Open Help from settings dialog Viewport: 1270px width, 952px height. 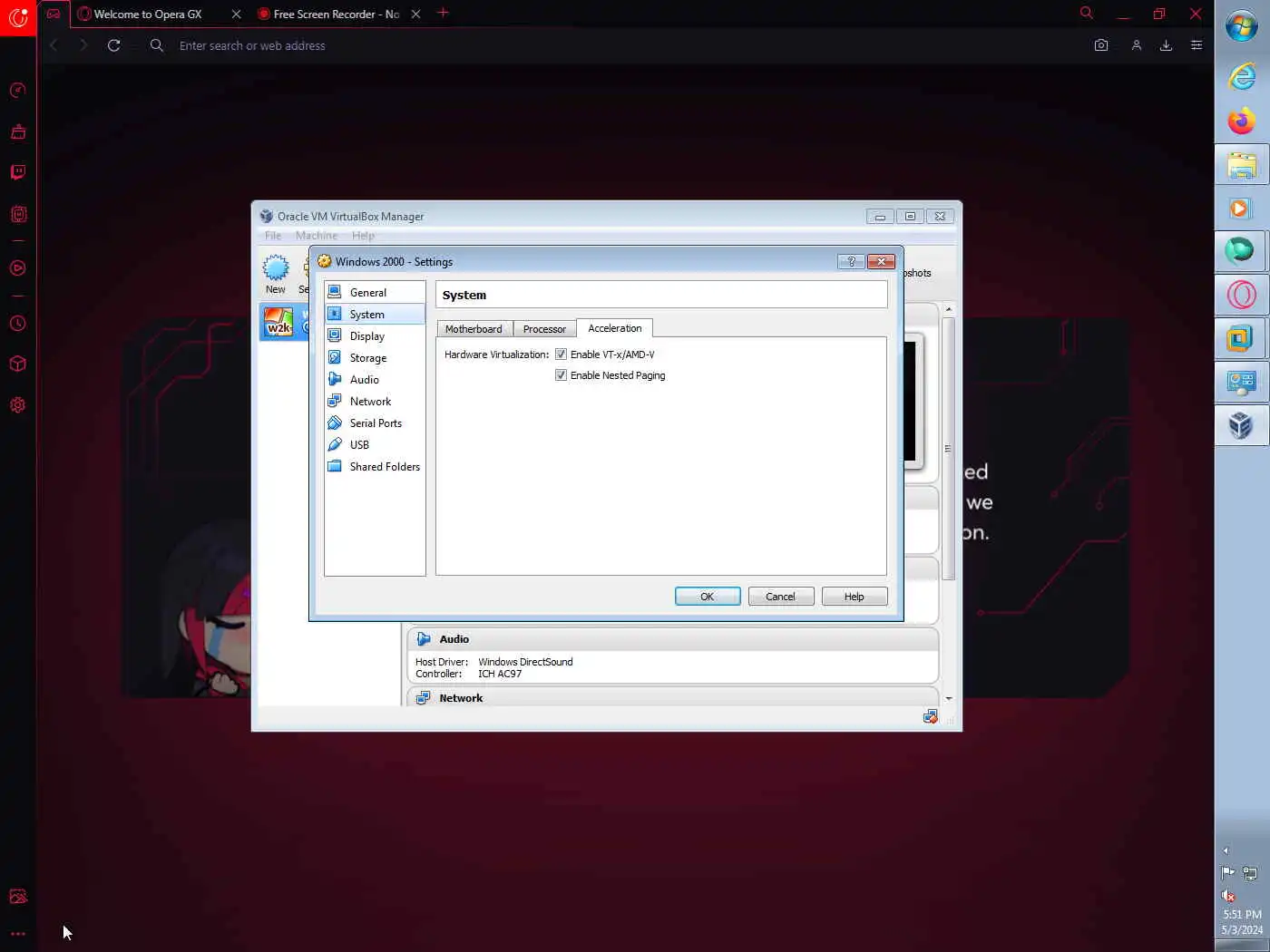tap(854, 597)
